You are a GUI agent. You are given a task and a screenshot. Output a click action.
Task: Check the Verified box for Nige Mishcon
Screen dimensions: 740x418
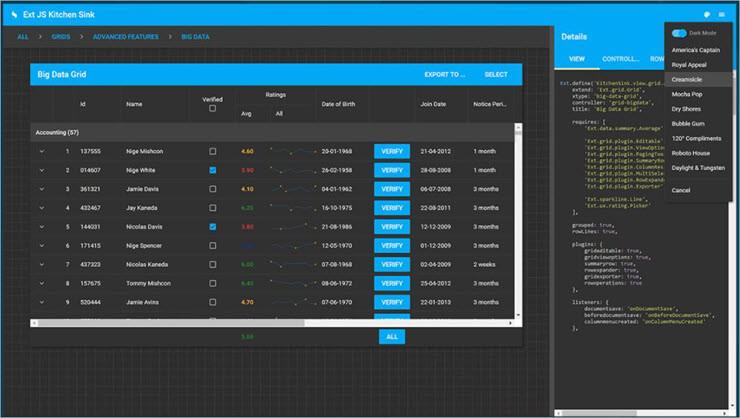213,151
